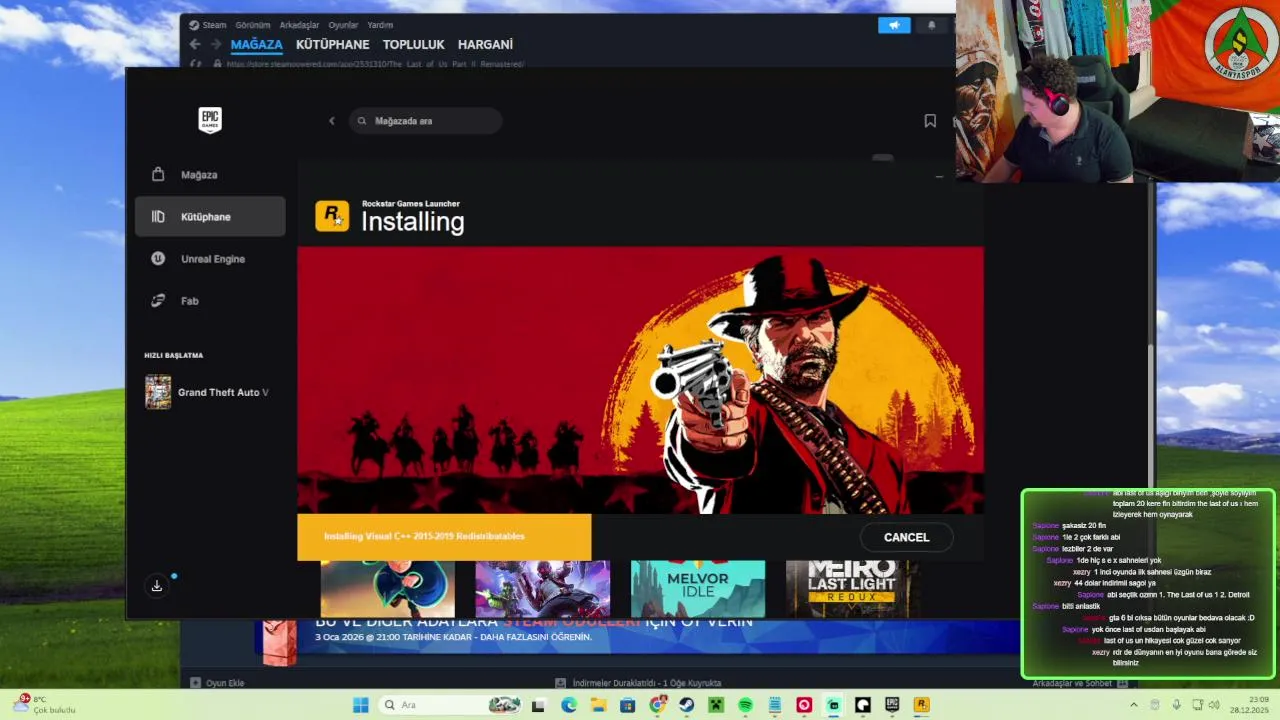Open Kütüphane in the Epic sidebar
Image resolution: width=1280 pixels, height=720 pixels.
pyautogui.click(x=210, y=217)
